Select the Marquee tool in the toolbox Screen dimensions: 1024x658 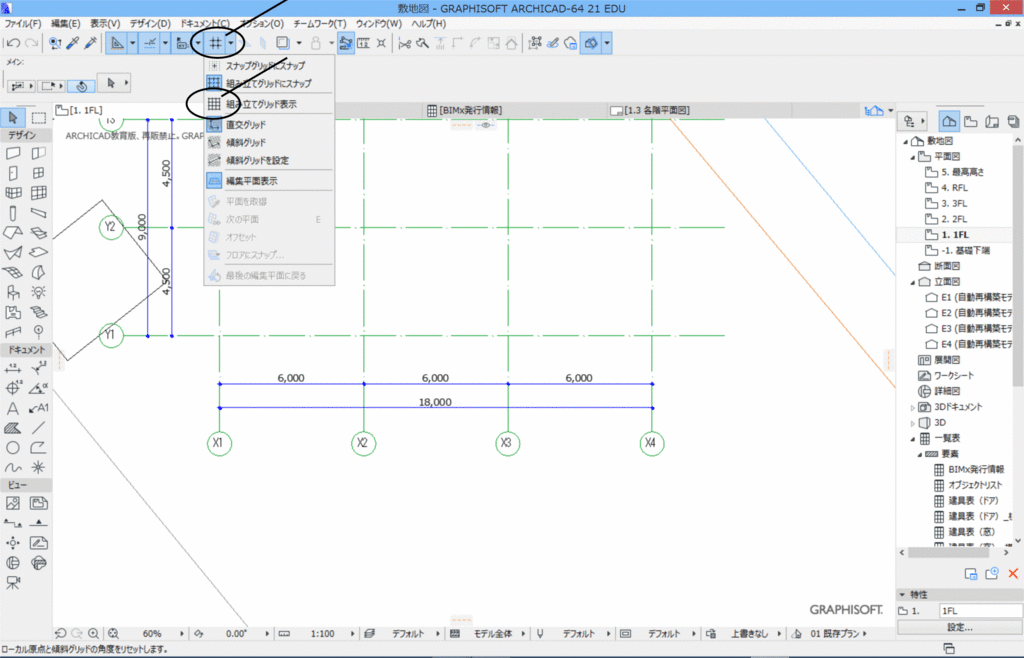click(x=39, y=118)
